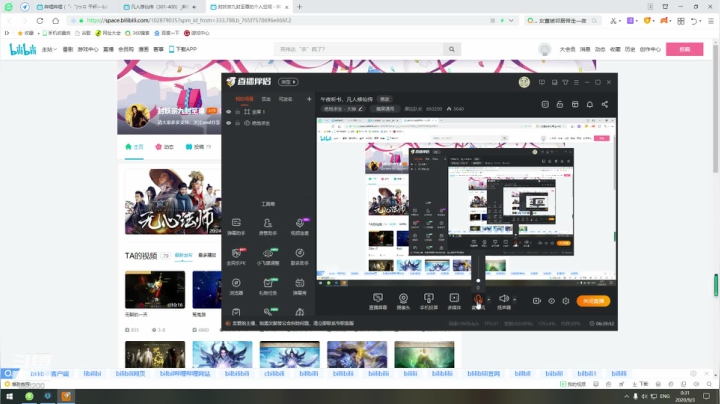Select the second scene tab 竖屏
The height and width of the screenshot is (404, 720).
pos(266,99)
